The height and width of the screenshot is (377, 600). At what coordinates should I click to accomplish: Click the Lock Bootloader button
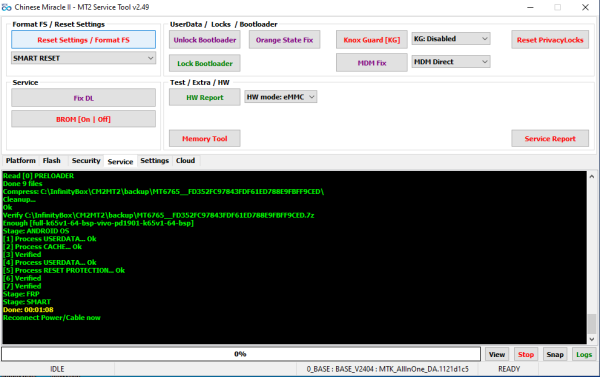[205, 63]
